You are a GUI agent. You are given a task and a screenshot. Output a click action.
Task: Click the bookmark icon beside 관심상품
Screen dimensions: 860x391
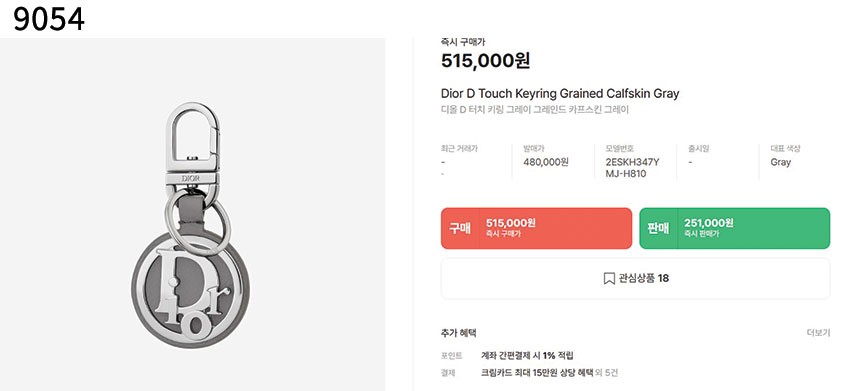pos(609,279)
